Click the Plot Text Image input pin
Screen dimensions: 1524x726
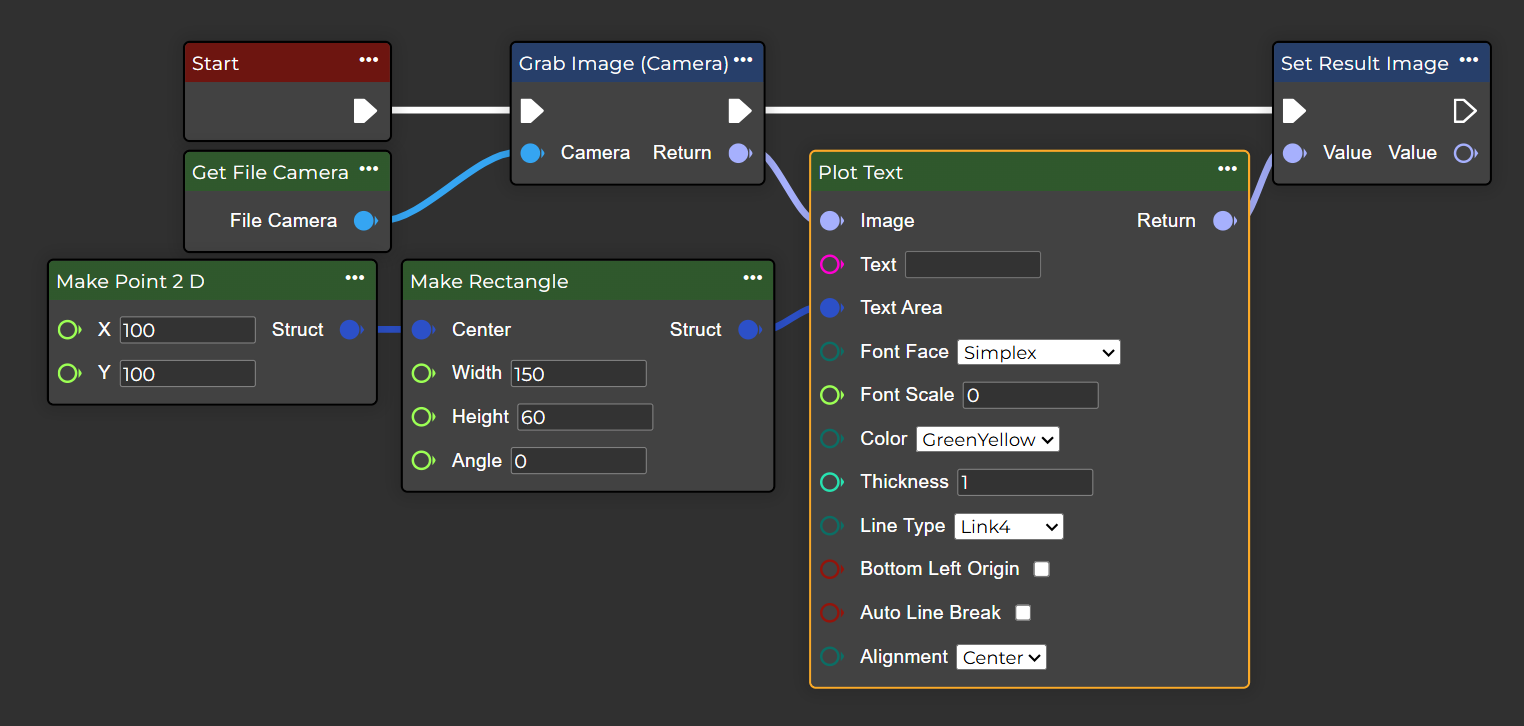pos(830,221)
